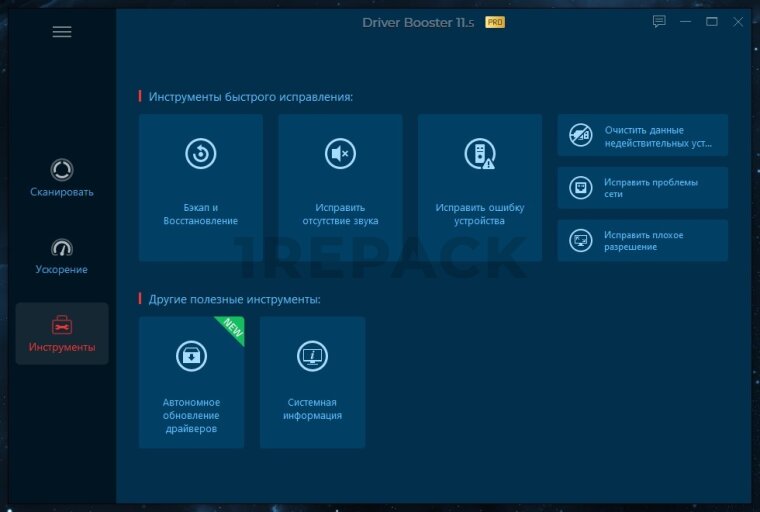Maximize the Driver Booster window
The height and width of the screenshot is (512, 760).
click(712, 22)
